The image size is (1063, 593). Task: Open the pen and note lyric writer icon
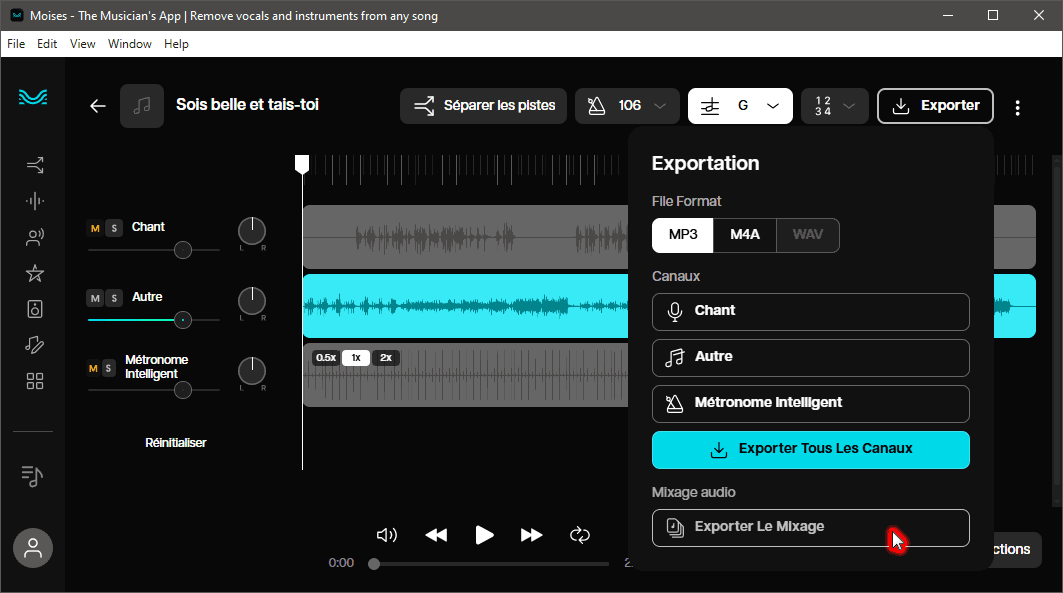pos(35,345)
